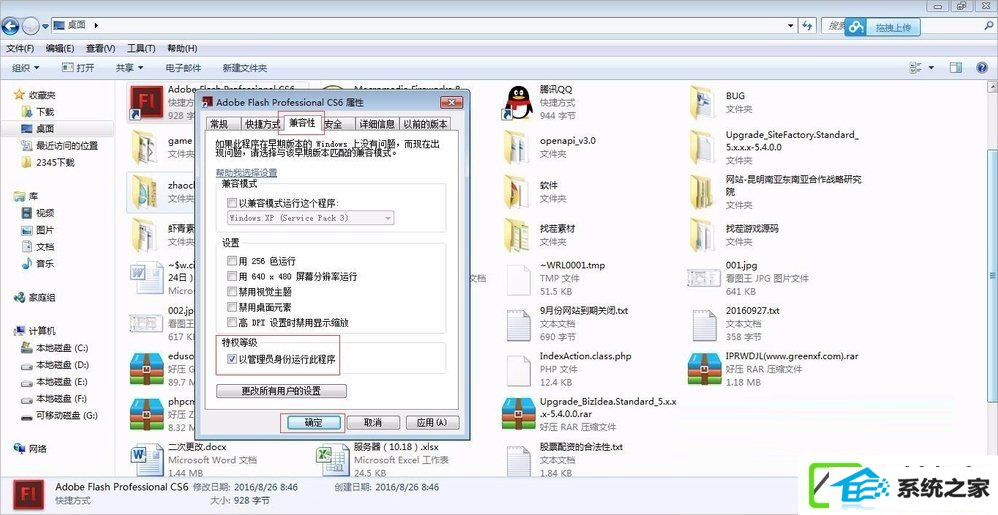Screen dimensions: 998x515
Task: Open the 帮助(H) menu
Action: coord(182,48)
